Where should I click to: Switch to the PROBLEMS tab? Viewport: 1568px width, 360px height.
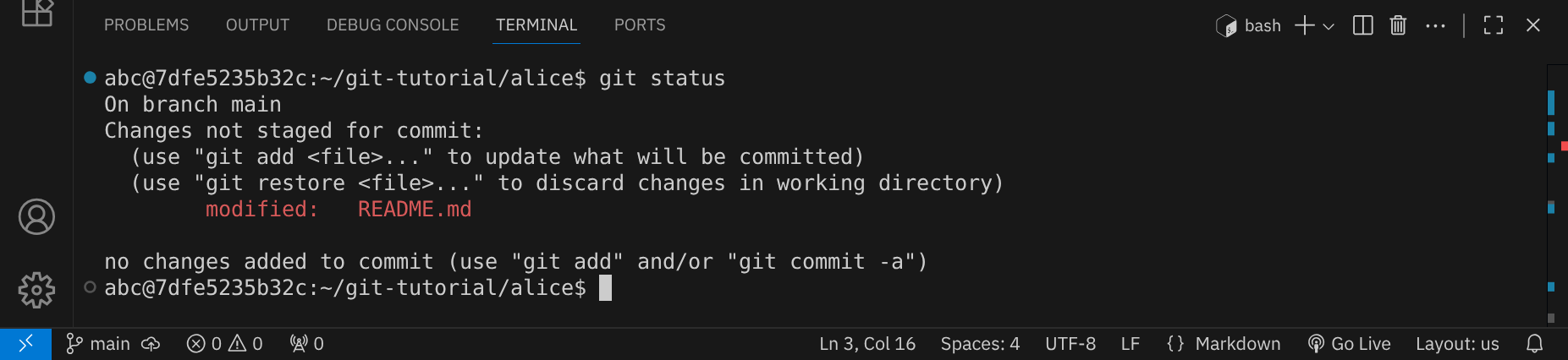click(146, 25)
